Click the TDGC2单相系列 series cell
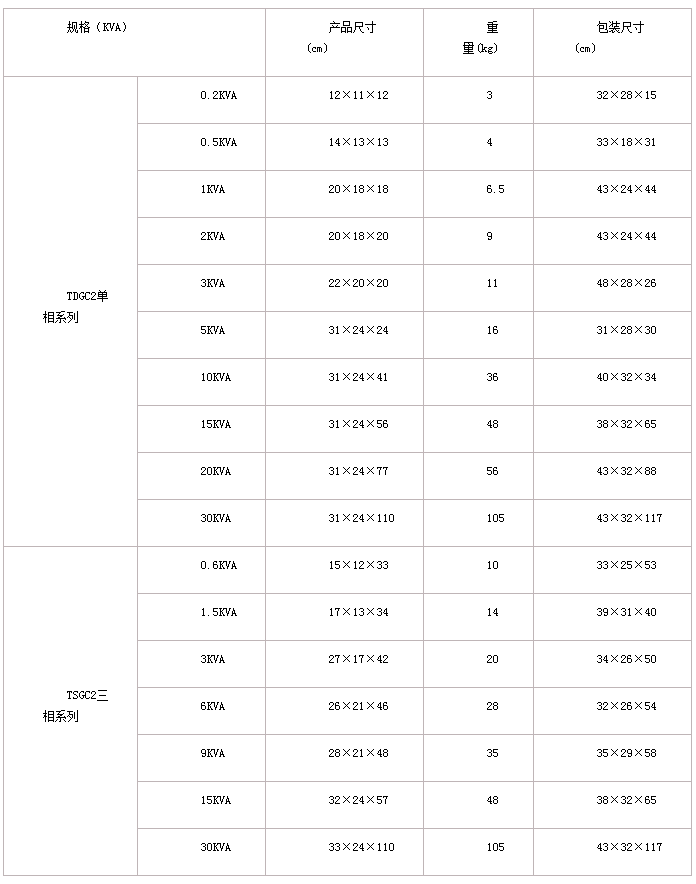Image resolution: width=696 pixels, height=884 pixels. coord(80,307)
